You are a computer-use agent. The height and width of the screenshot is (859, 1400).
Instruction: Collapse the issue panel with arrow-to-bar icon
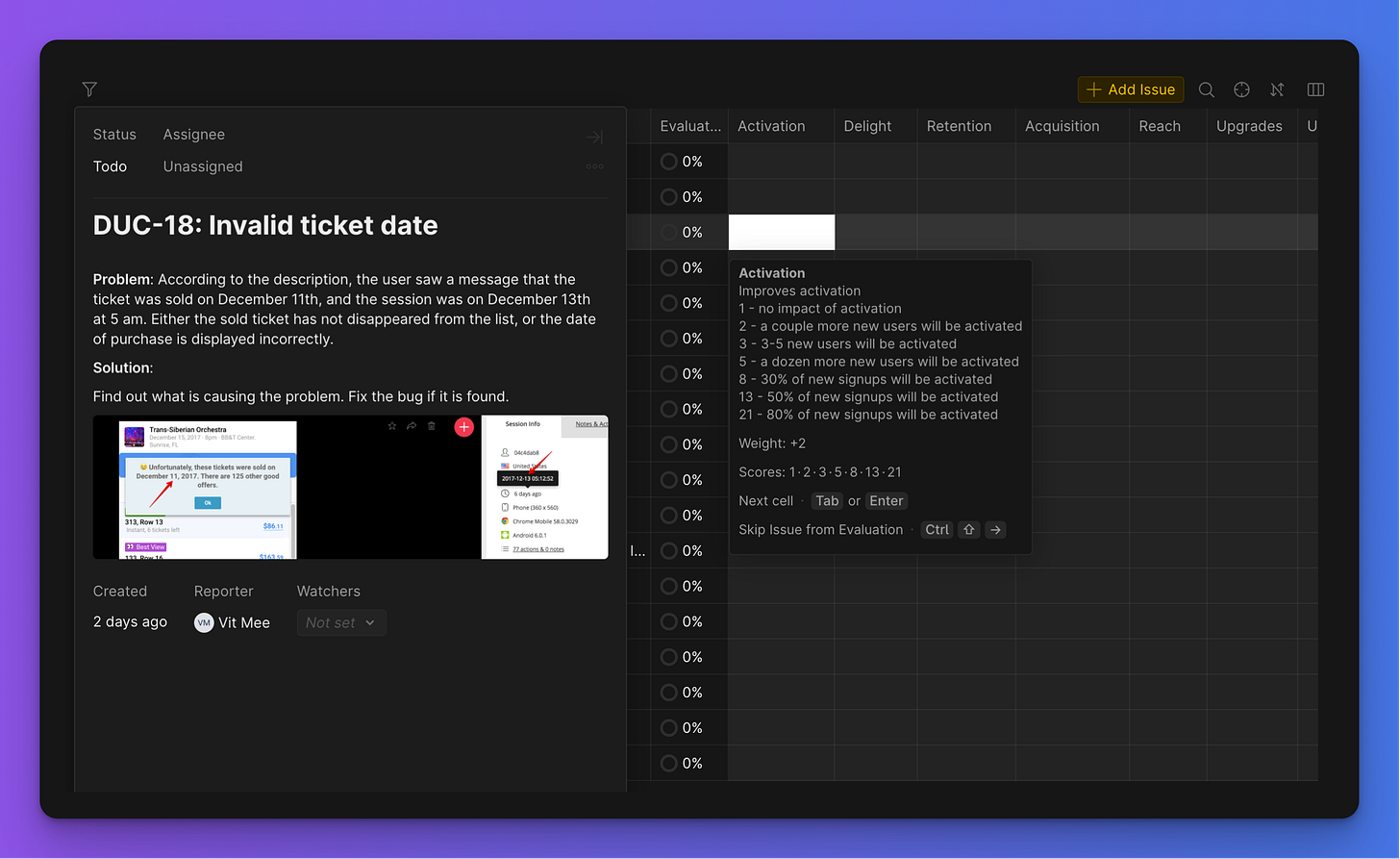[x=595, y=138]
